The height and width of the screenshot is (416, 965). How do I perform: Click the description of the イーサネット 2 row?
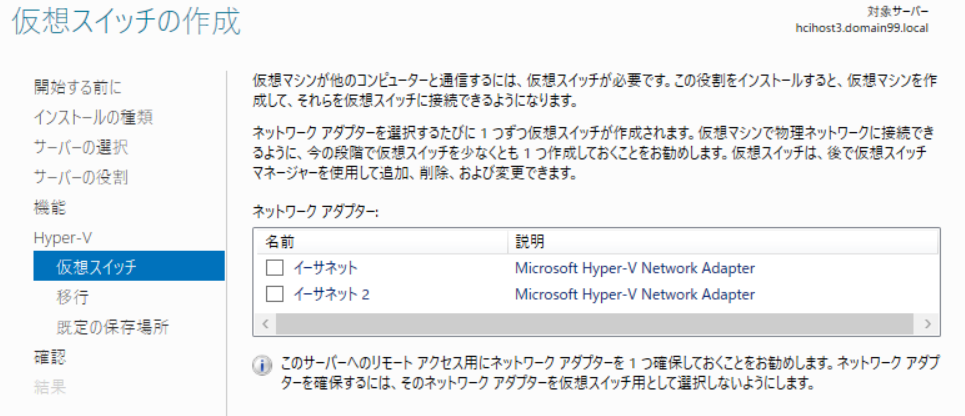635,295
